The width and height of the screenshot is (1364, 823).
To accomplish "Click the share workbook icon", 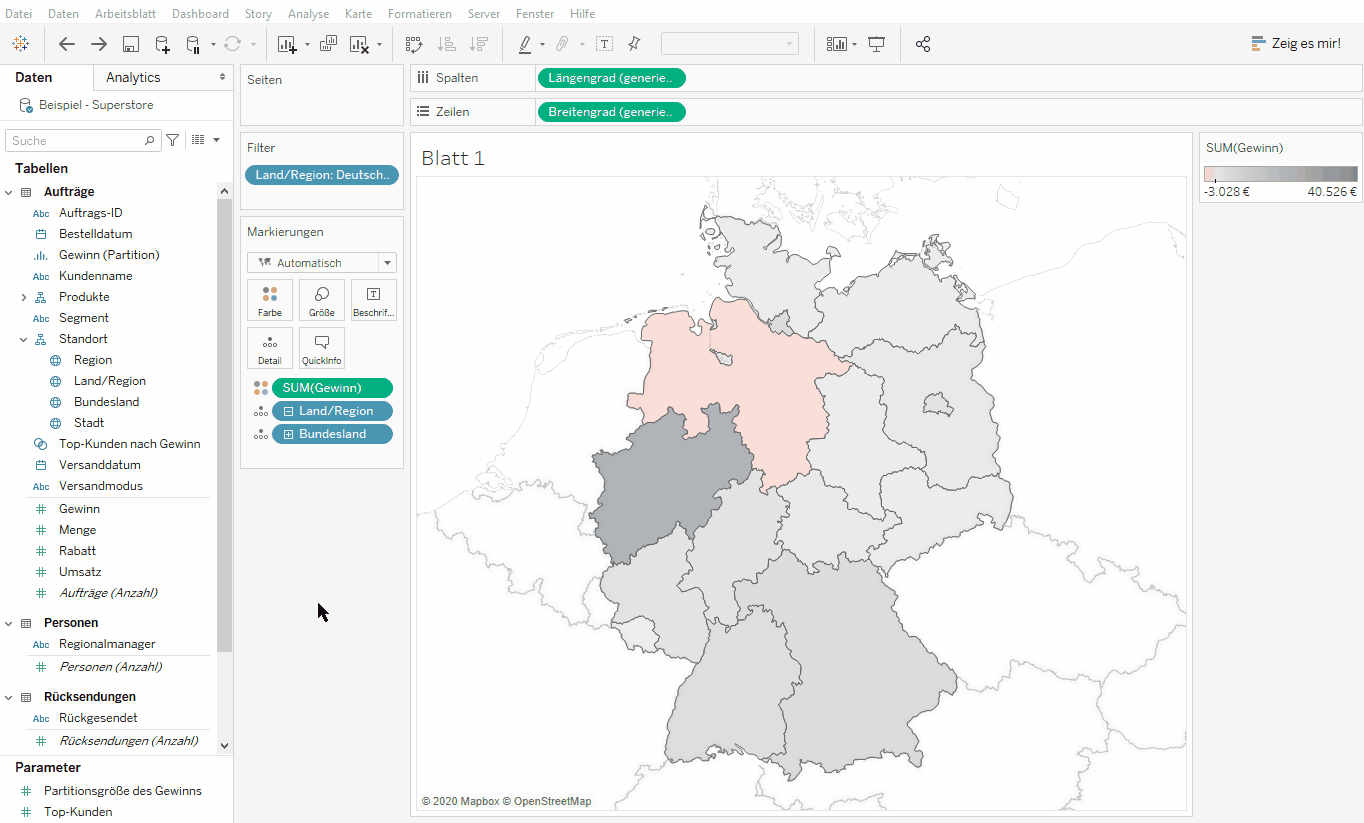I will tap(922, 44).
